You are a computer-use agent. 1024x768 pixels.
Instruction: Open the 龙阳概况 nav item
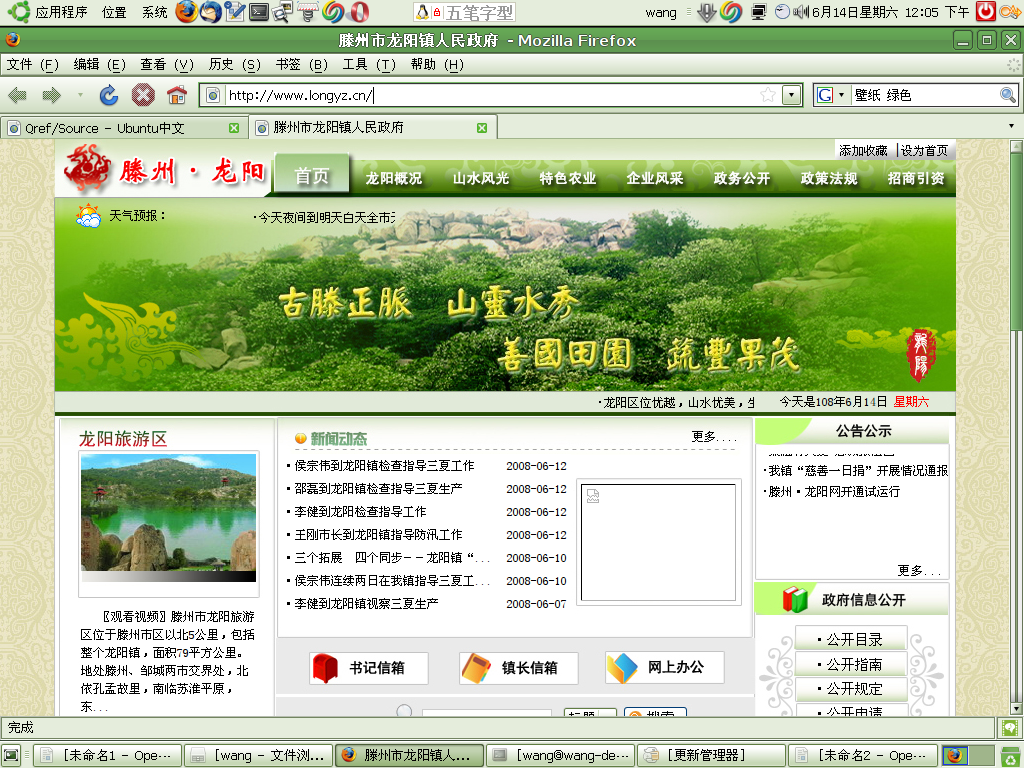pos(393,178)
